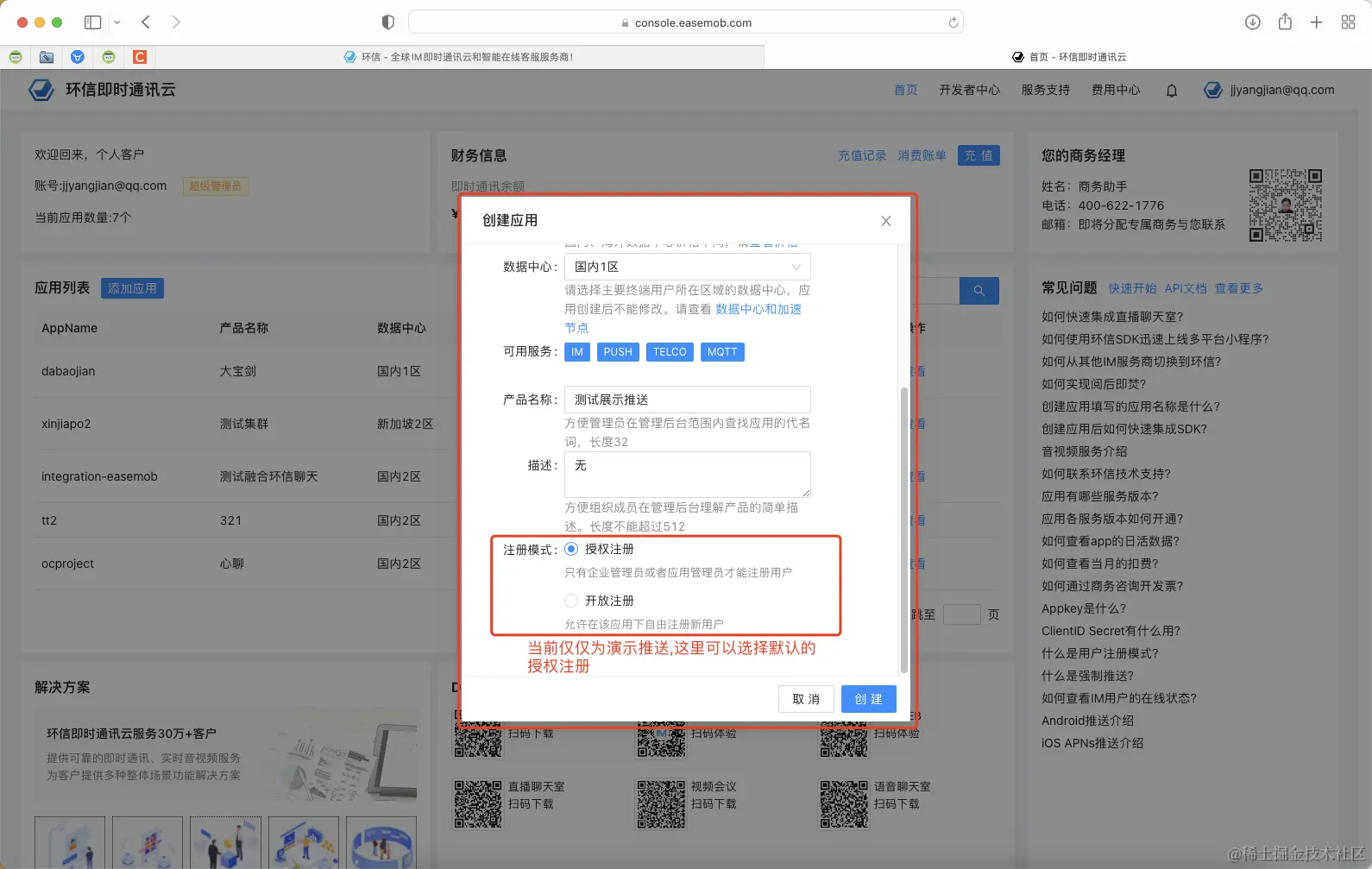The width and height of the screenshot is (1372, 869).
Task: Show the tab overview grid icon
Action: point(1348,22)
